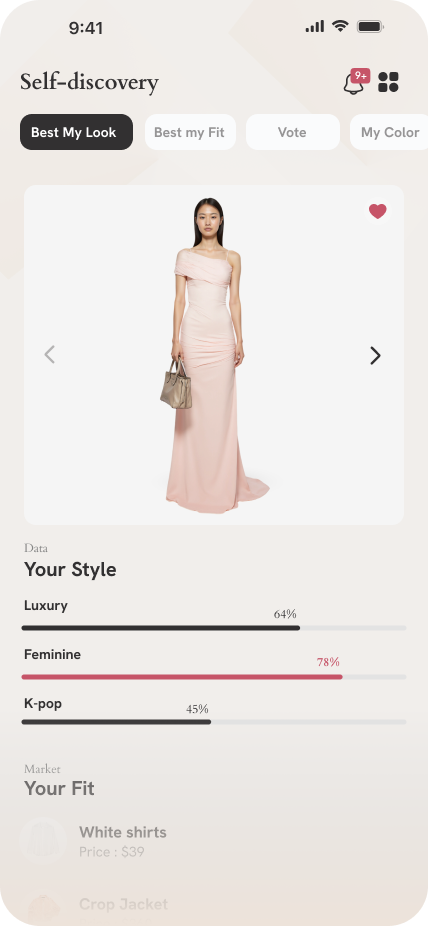Image resolution: width=428 pixels, height=926 pixels.
Task: Tap the White shirts product thumbnail
Action: [43, 841]
